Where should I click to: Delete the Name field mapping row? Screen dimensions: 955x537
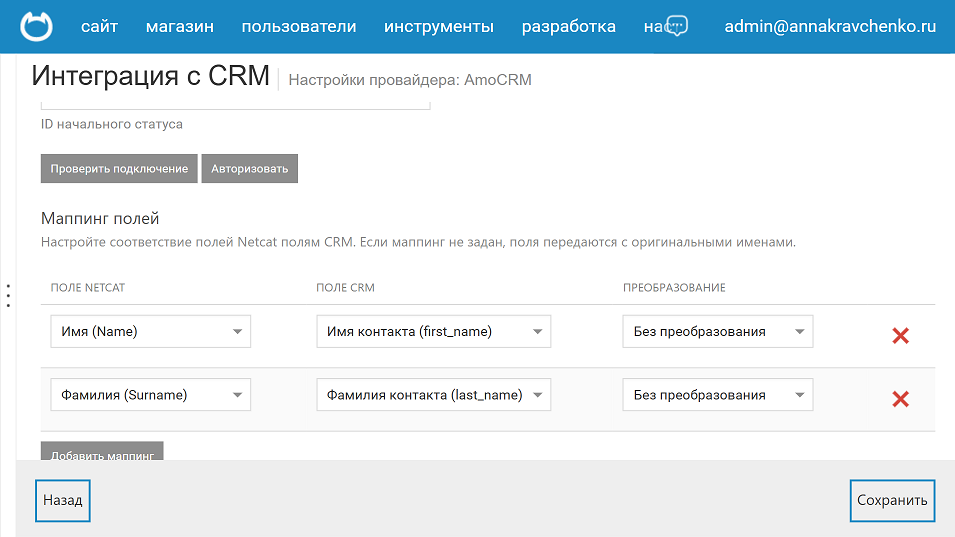900,336
